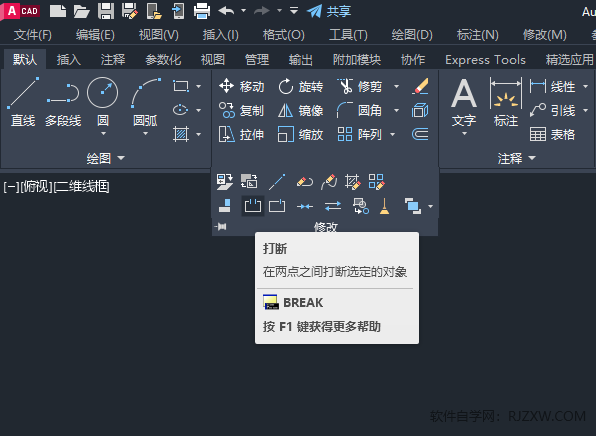Switch to the Express Tools tab
Image resolution: width=596 pixels, height=436 pixels.
click(485, 60)
